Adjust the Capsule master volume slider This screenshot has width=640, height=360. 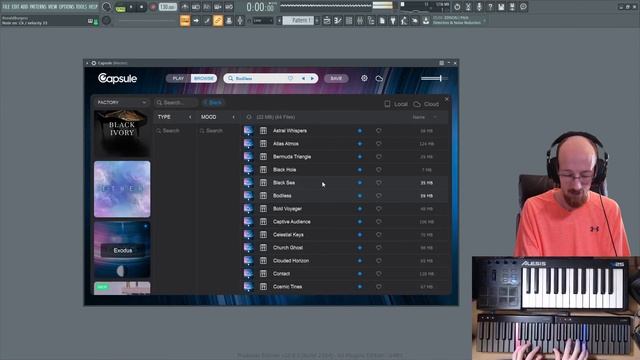coord(434,78)
